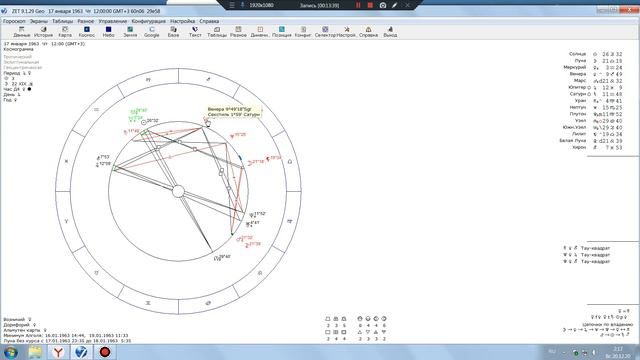Select the Венера row in planet list

coord(596,74)
